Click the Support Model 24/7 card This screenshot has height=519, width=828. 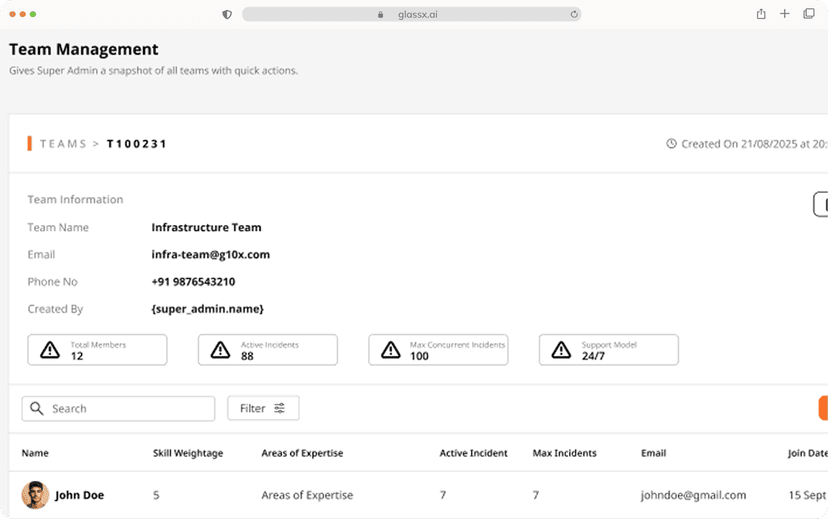coord(609,350)
